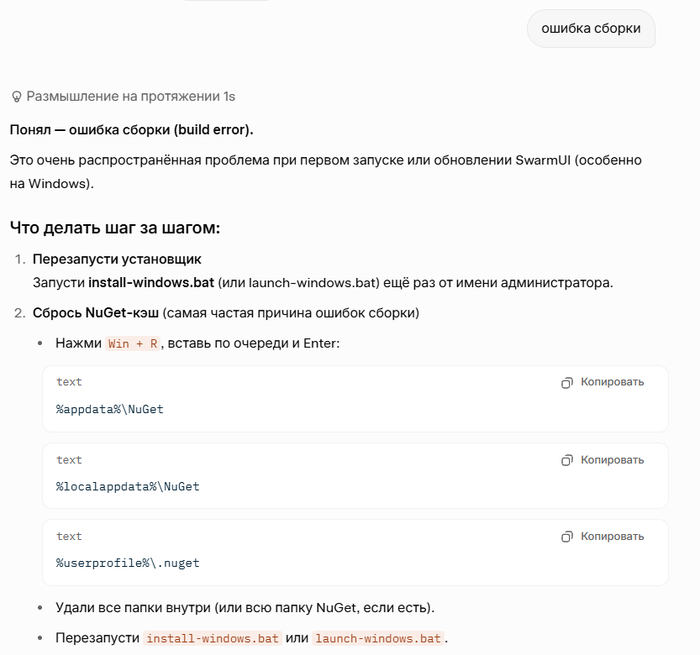Click the %appdata%\NuGet code text
Screen dimensions: 700x655
110,409
